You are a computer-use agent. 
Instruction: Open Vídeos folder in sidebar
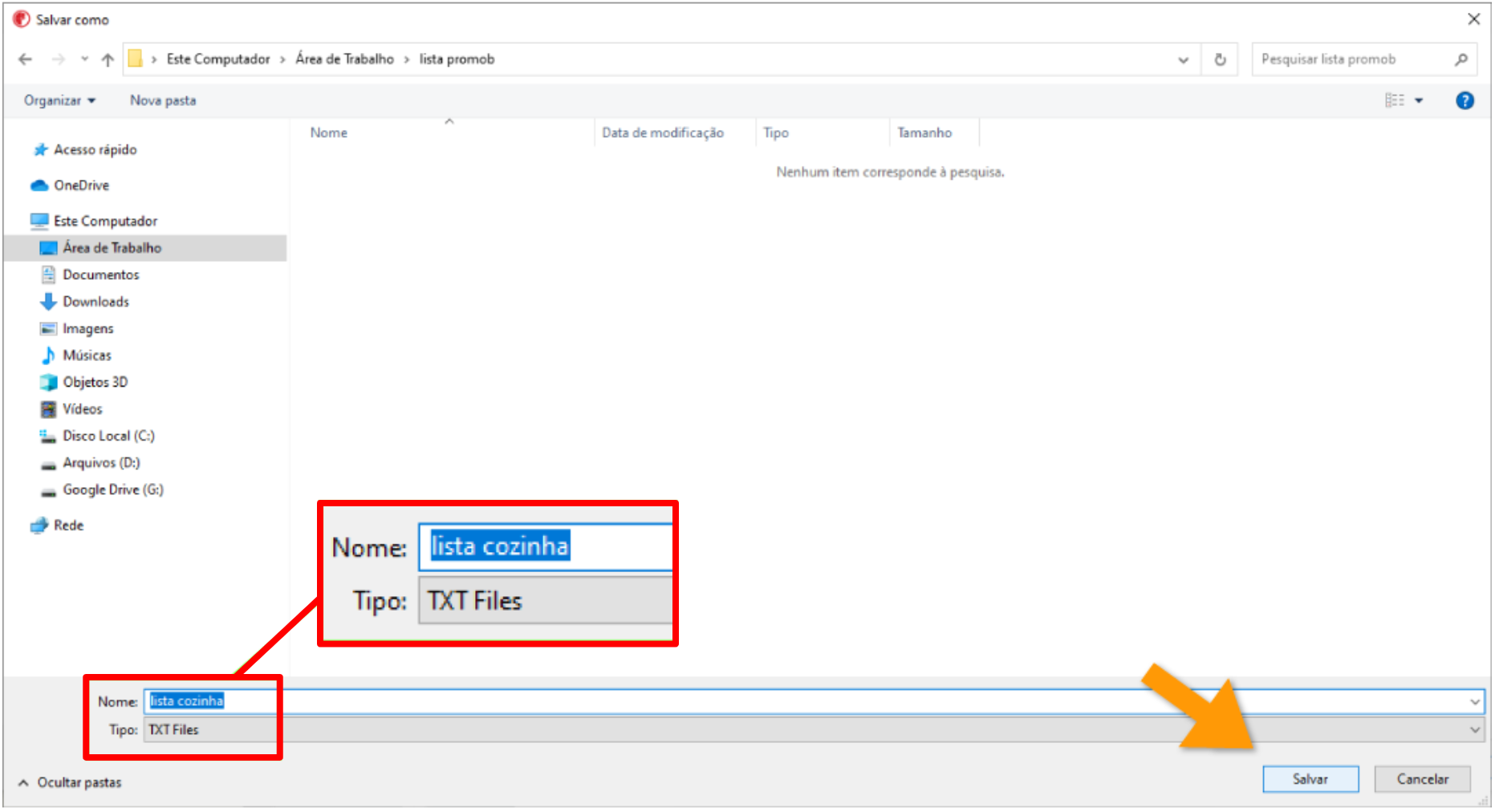[x=83, y=409]
